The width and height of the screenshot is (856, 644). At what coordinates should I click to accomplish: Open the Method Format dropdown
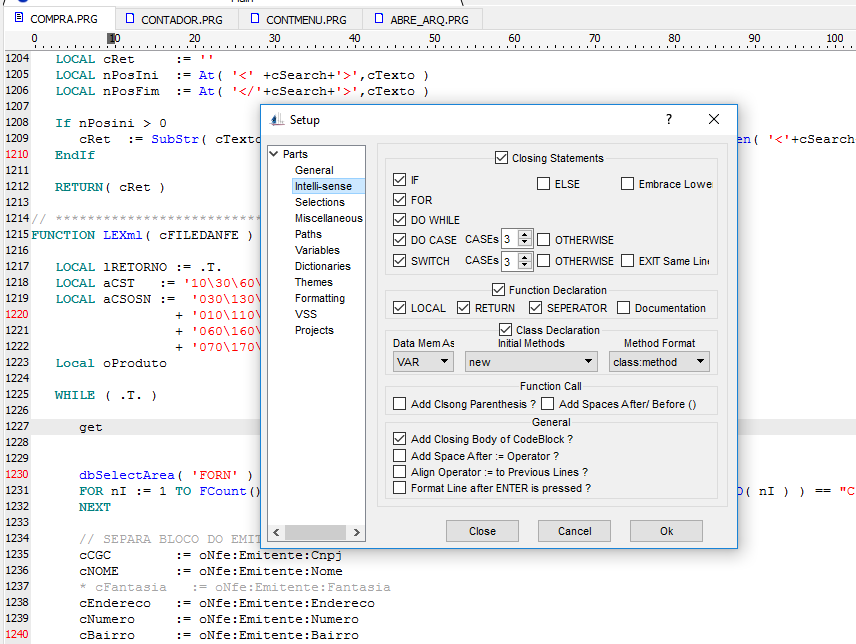(x=659, y=362)
